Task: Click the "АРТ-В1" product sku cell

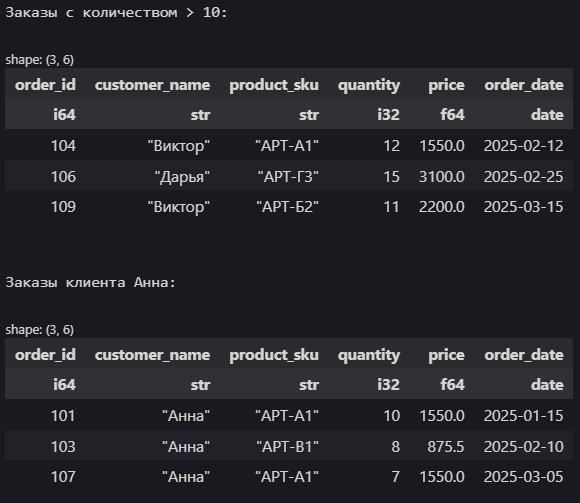Action: coord(287,446)
